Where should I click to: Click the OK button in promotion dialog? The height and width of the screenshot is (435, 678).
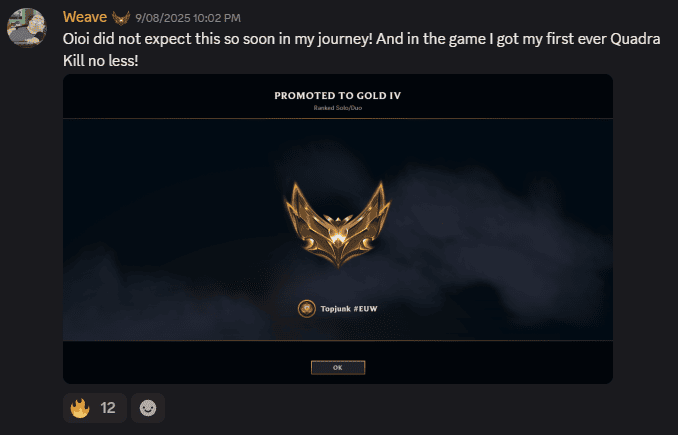point(338,368)
